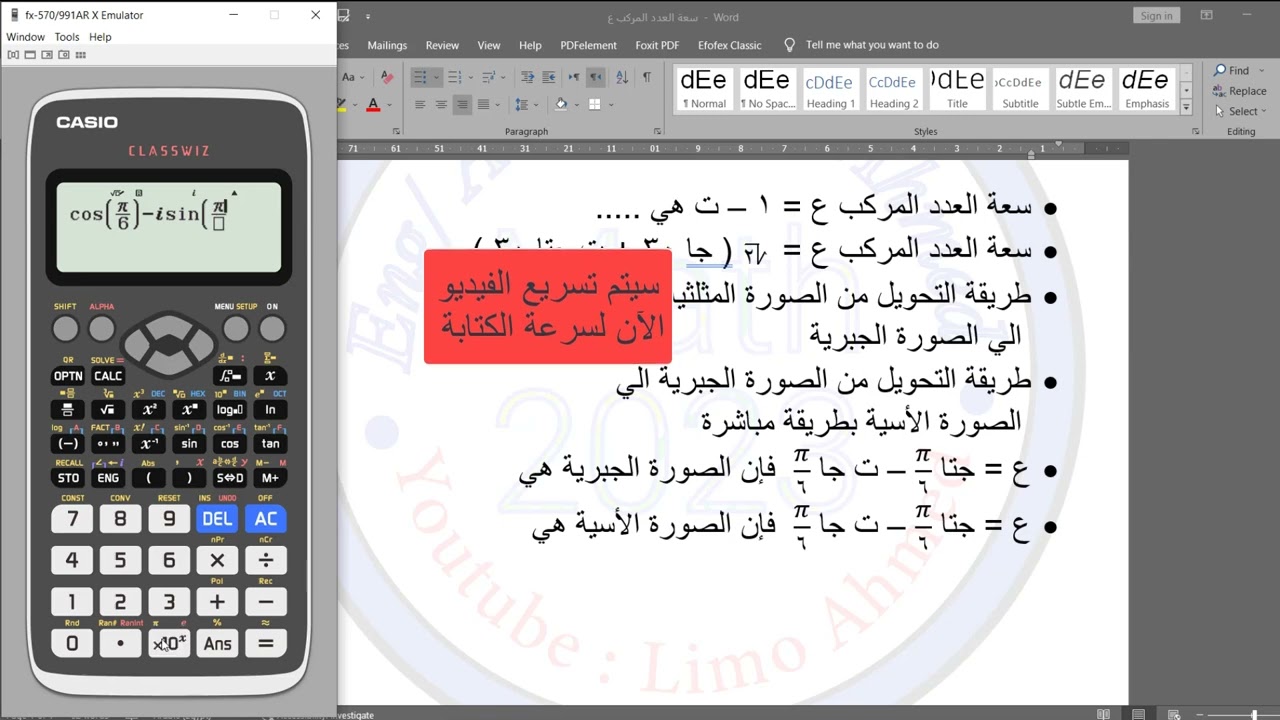Click the calculator variable x key
This screenshot has height=720, width=1280.
[270, 376]
